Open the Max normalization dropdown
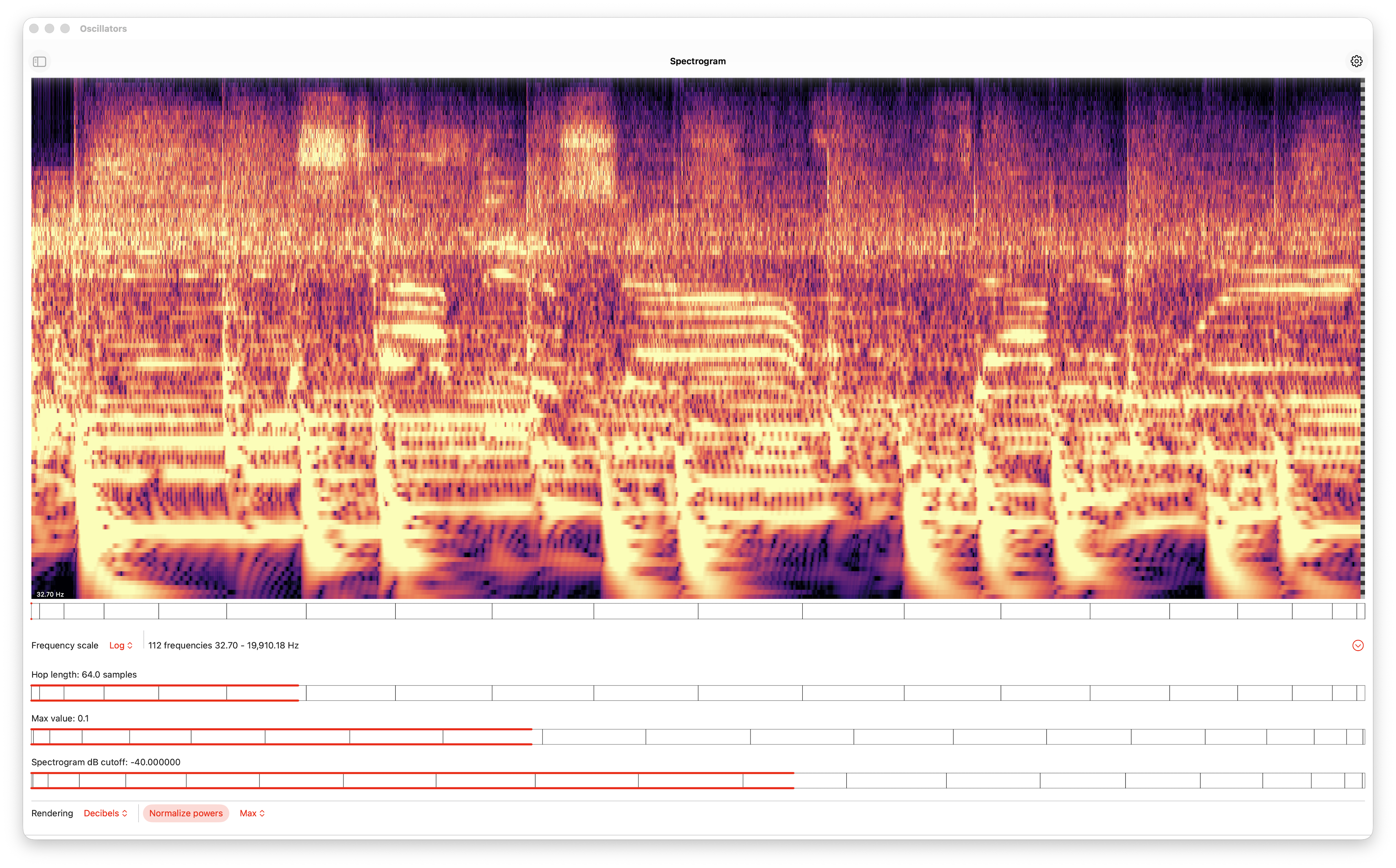Viewport: 1396px width, 868px height. pyautogui.click(x=252, y=813)
